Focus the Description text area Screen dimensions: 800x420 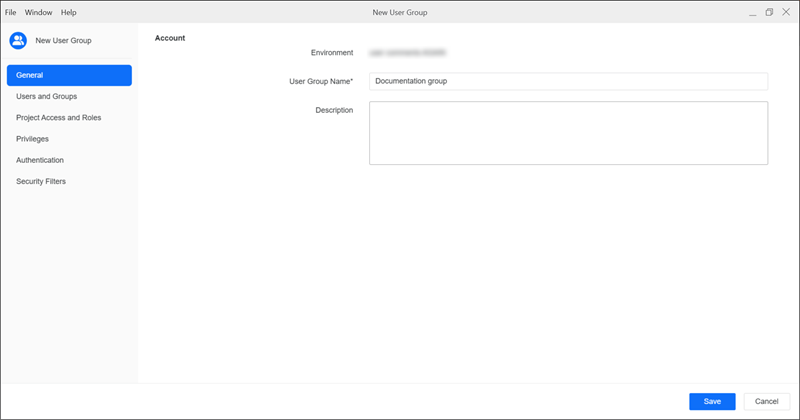(567, 132)
